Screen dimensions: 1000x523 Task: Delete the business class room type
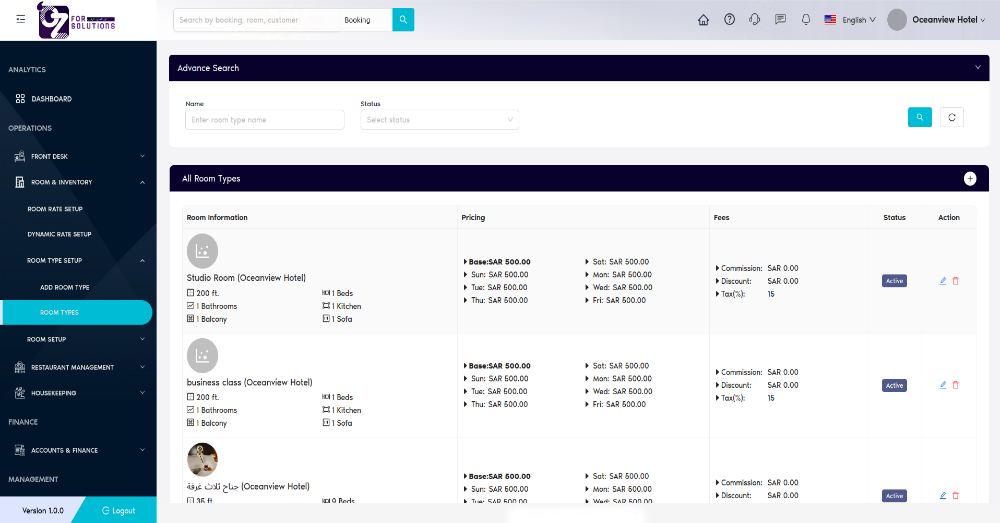(955, 385)
